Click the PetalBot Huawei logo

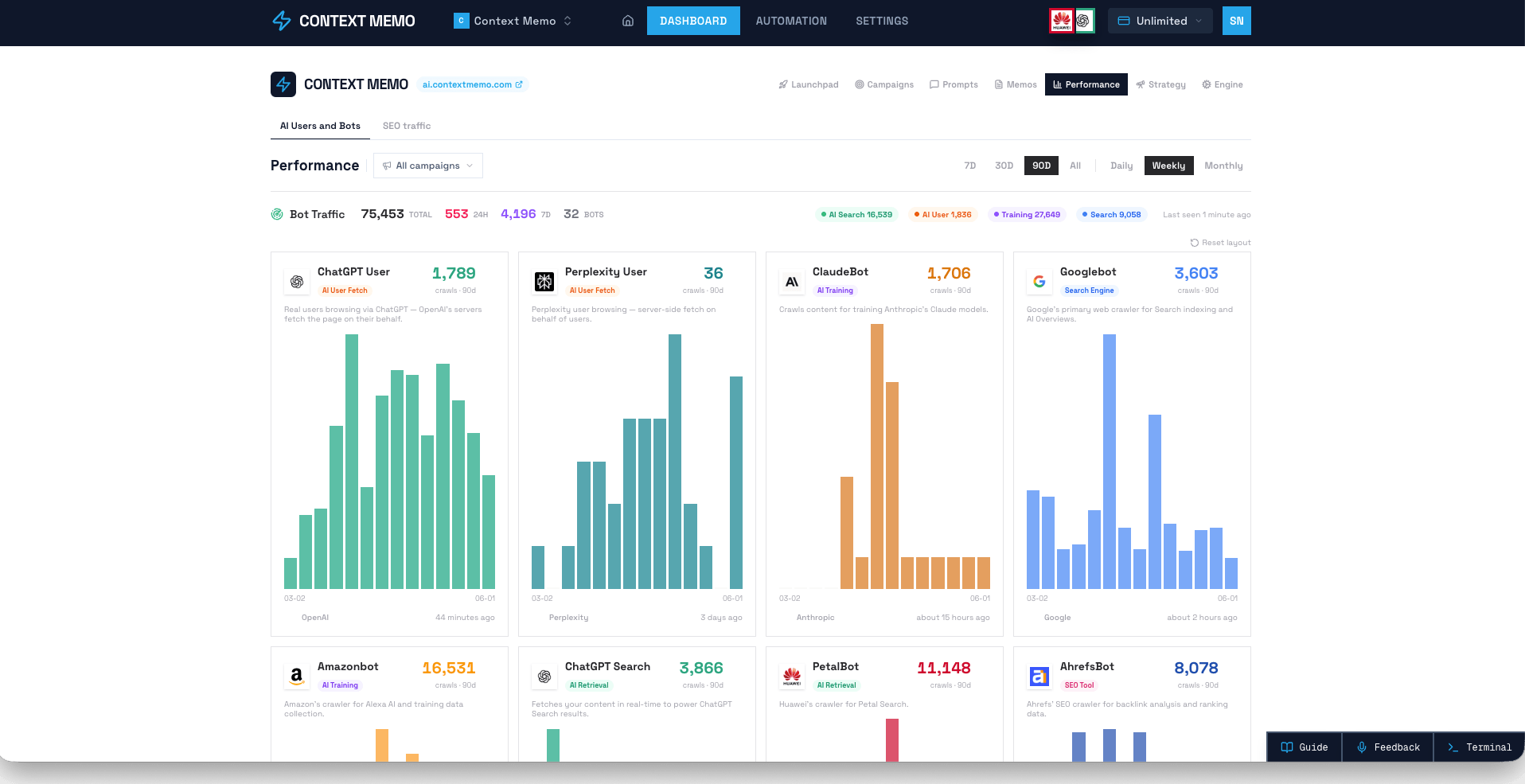pyautogui.click(x=792, y=676)
